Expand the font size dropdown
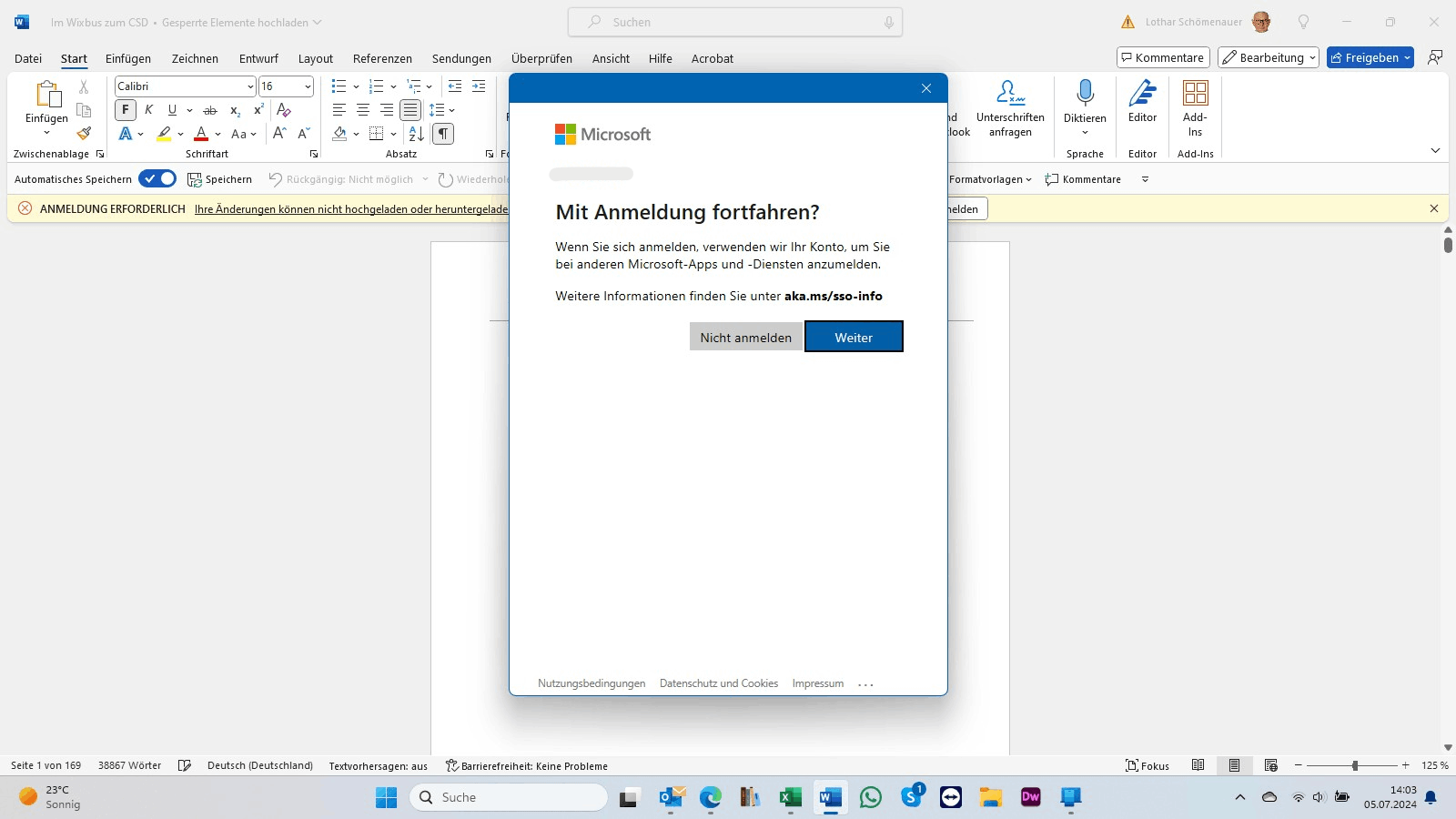The height and width of the screenshot is (819, 1456). pos(308,86)
